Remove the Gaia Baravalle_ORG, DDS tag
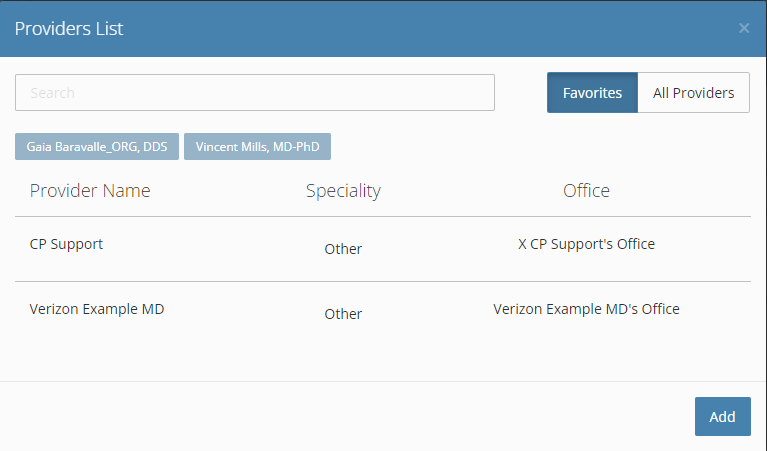 click(x=97, y=146)
